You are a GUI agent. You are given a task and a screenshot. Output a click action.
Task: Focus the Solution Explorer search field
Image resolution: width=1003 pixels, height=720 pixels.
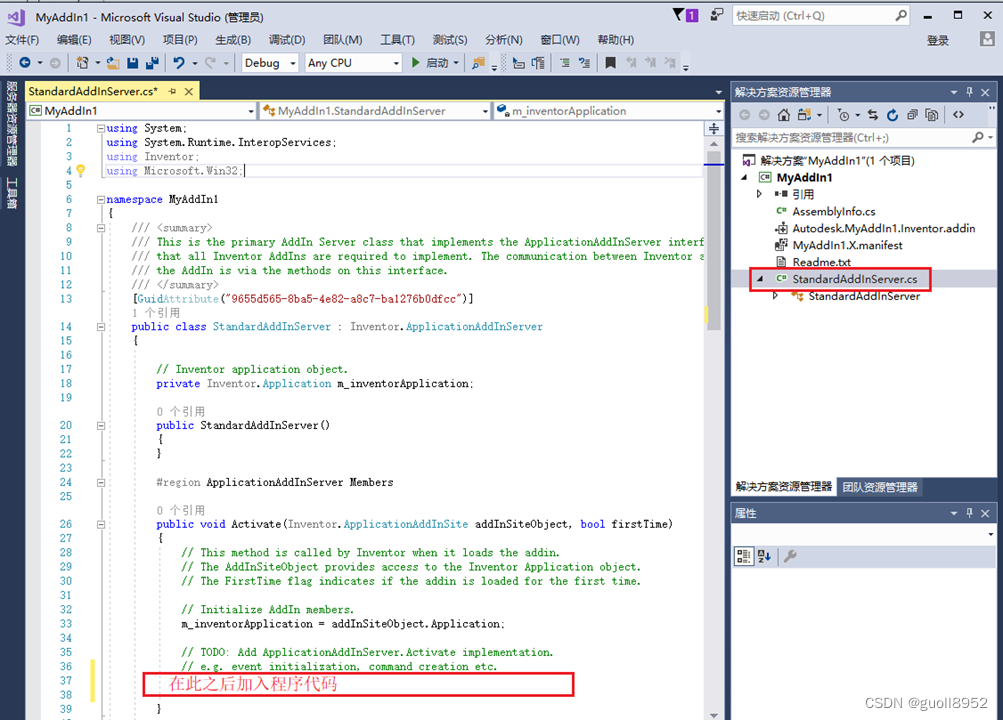(863, 137)
